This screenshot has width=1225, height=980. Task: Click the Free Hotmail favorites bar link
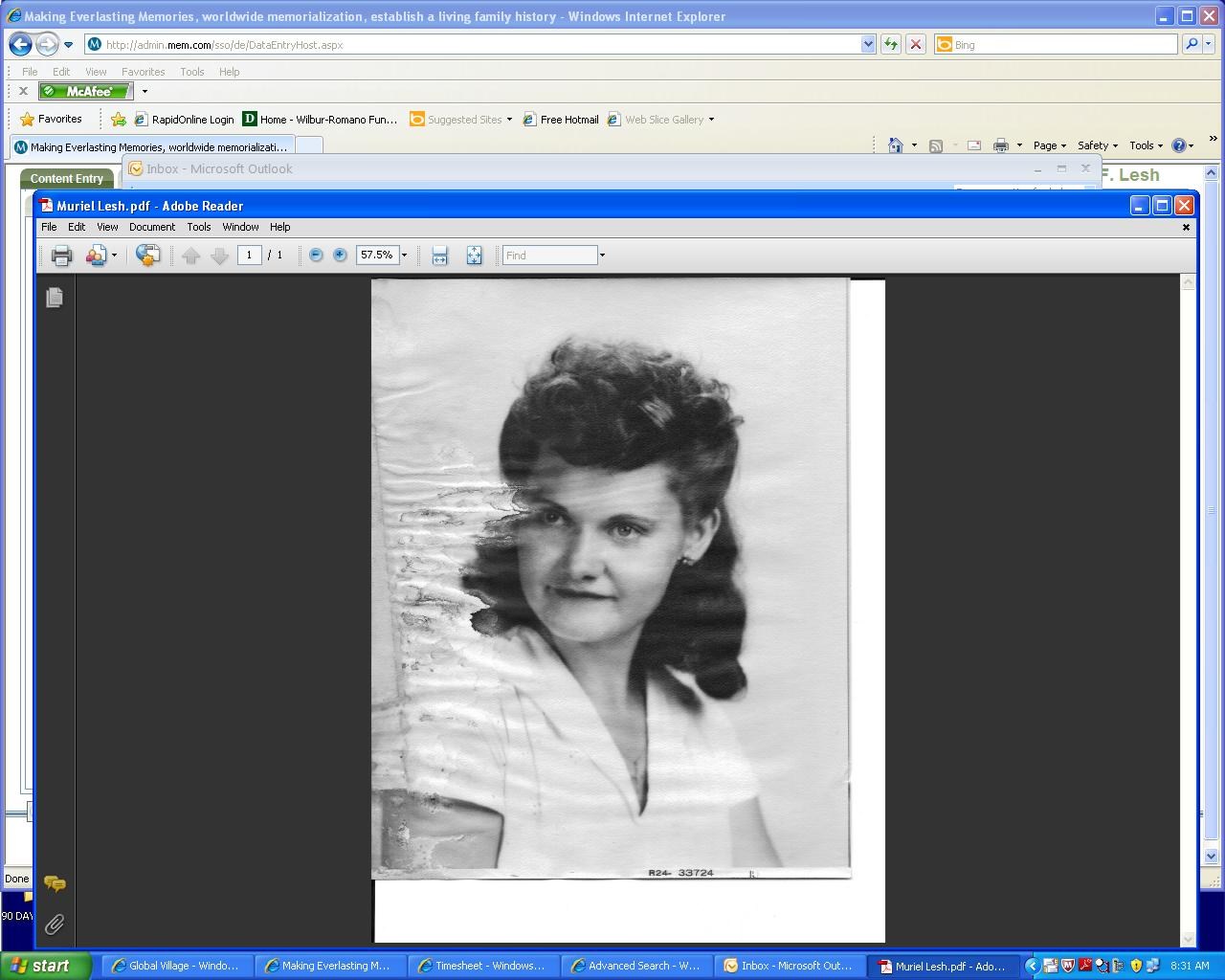tap(568, 119)
